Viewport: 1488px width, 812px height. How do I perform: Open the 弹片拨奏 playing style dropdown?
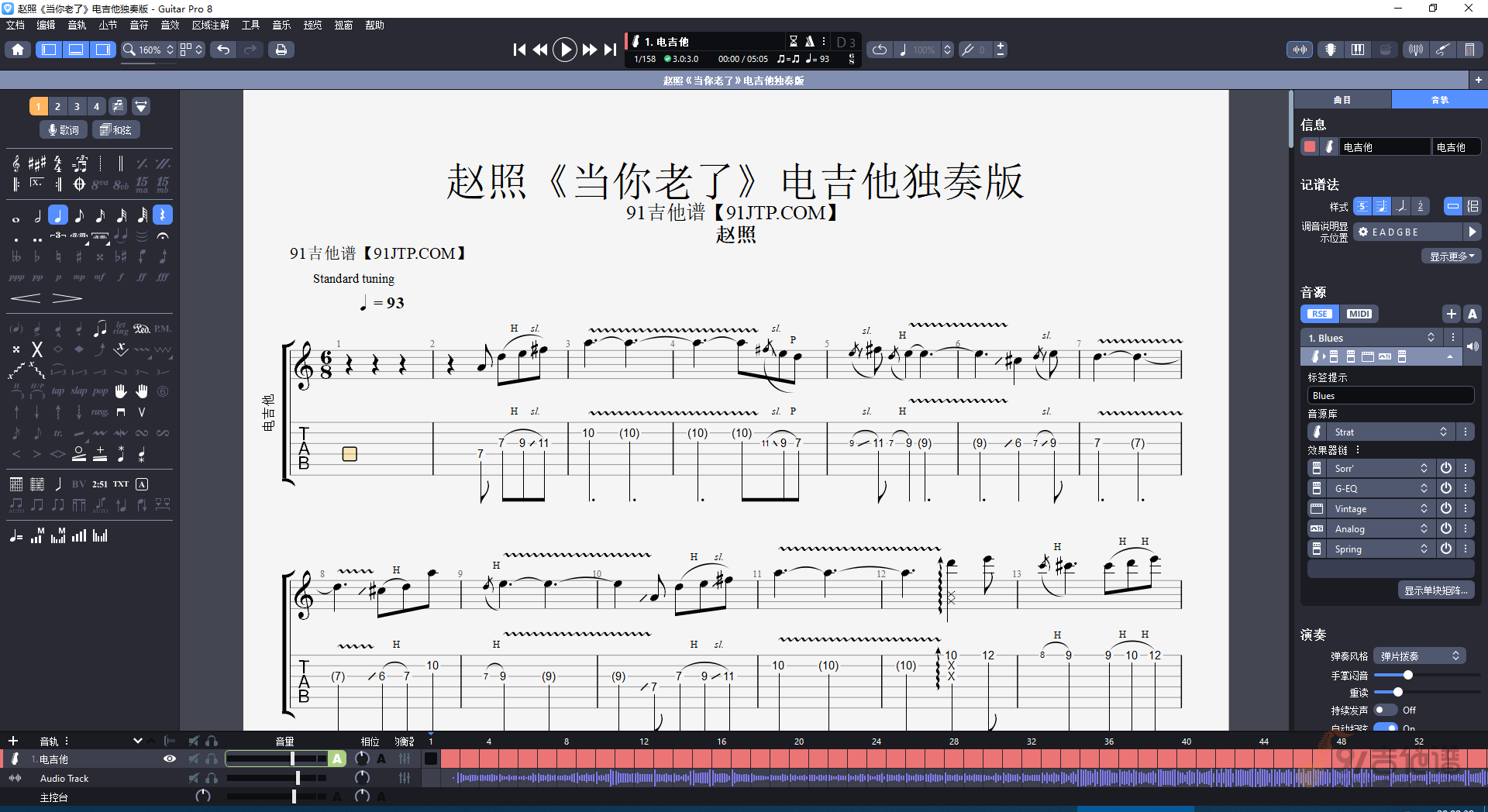click(1420, 655)
